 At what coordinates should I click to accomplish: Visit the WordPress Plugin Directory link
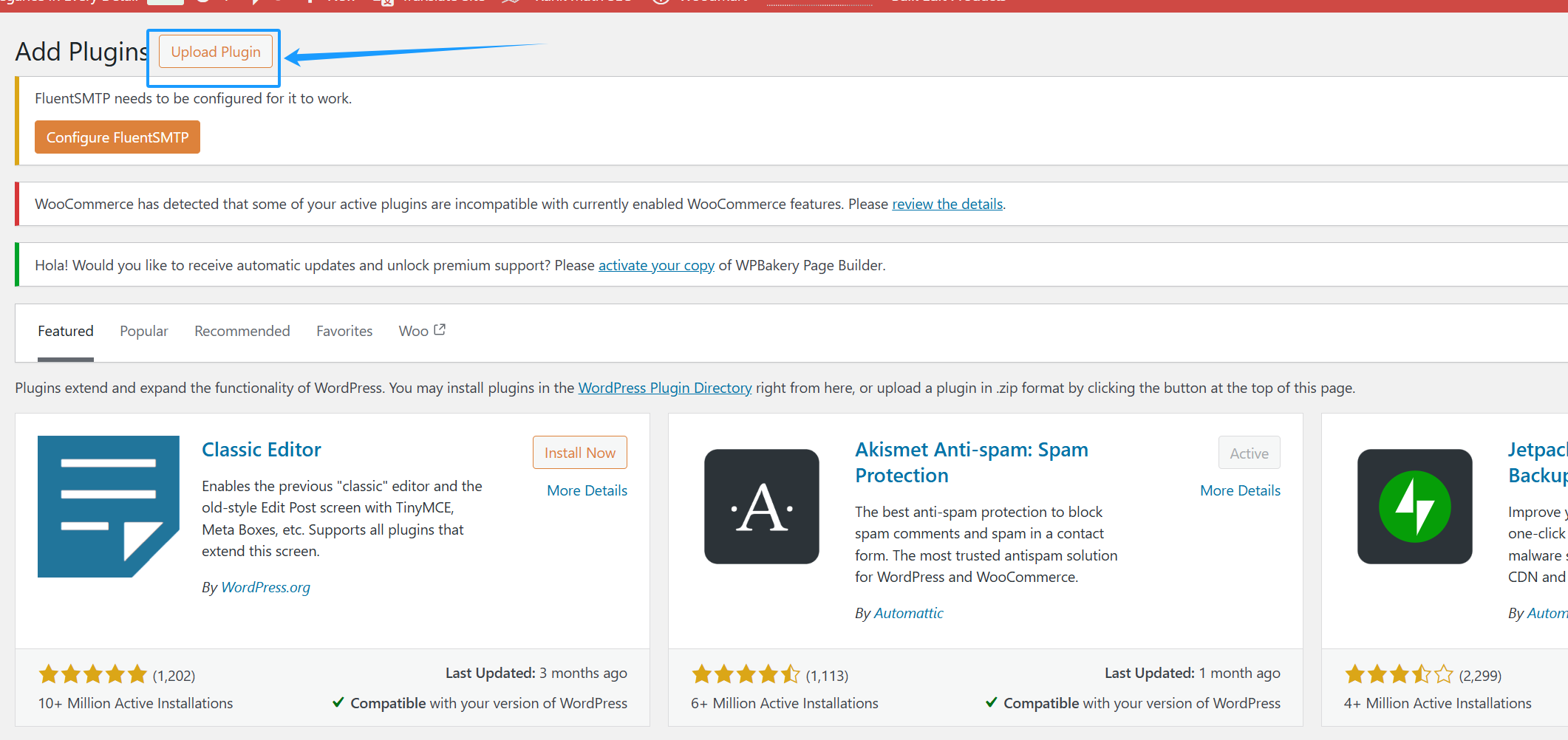point(664,388)
